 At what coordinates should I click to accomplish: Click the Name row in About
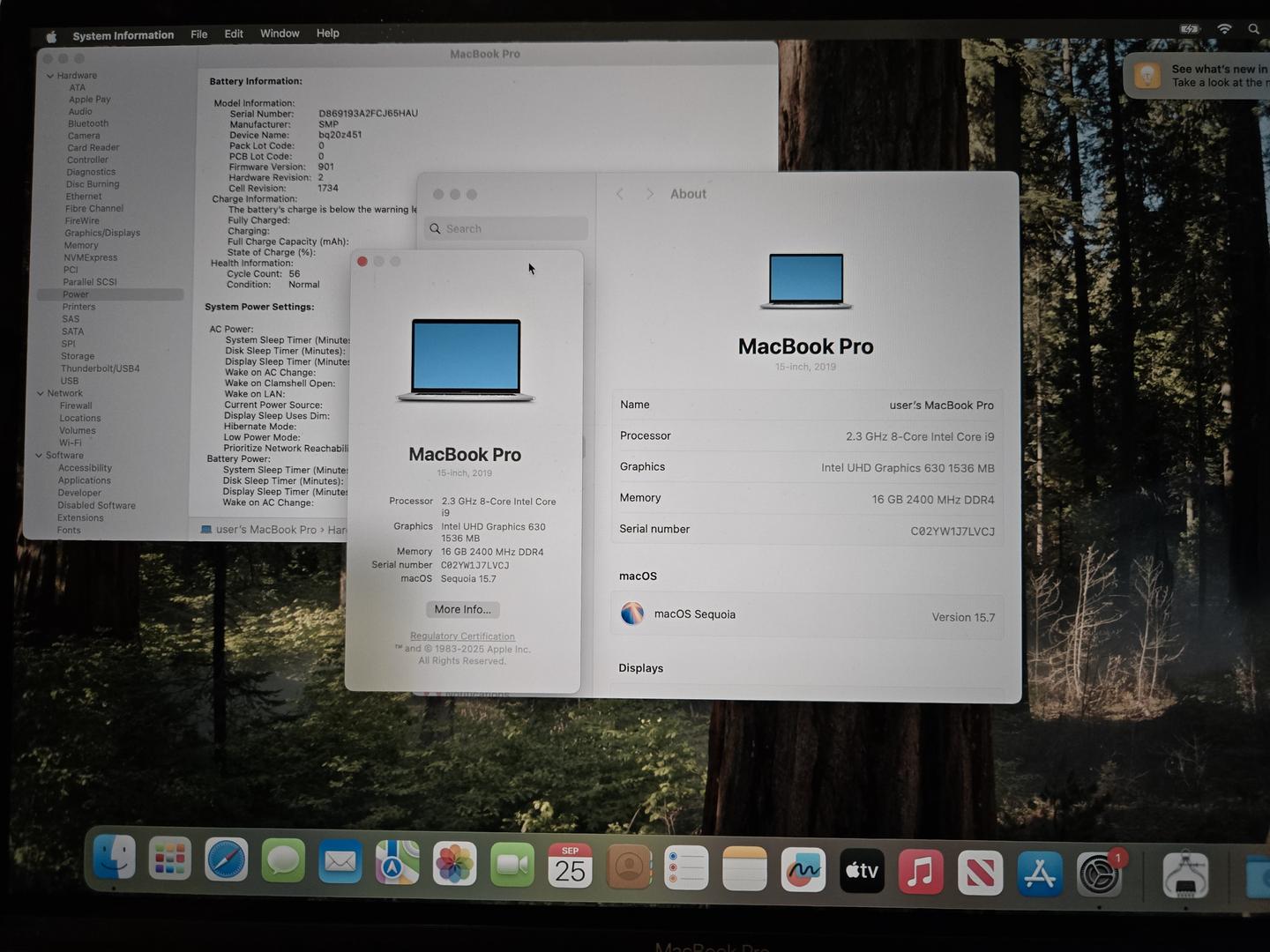(807, 405)
